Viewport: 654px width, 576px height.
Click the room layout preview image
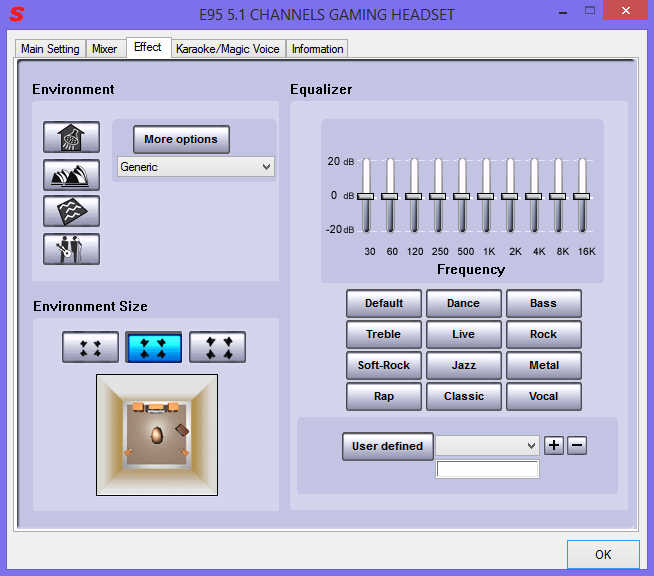tap(157, 435)
